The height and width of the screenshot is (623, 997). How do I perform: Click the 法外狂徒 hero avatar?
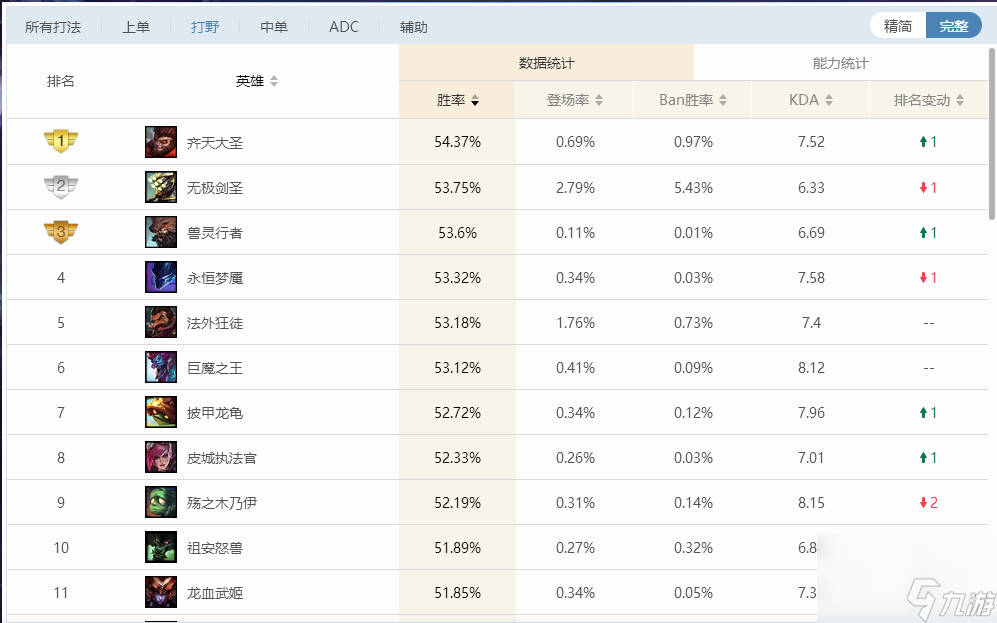point(161,322)
